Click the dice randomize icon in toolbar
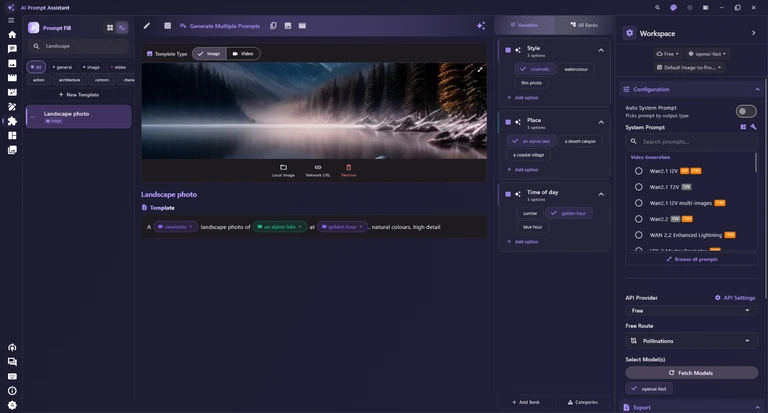Screen dimensions: 768x413 point(168,26)
